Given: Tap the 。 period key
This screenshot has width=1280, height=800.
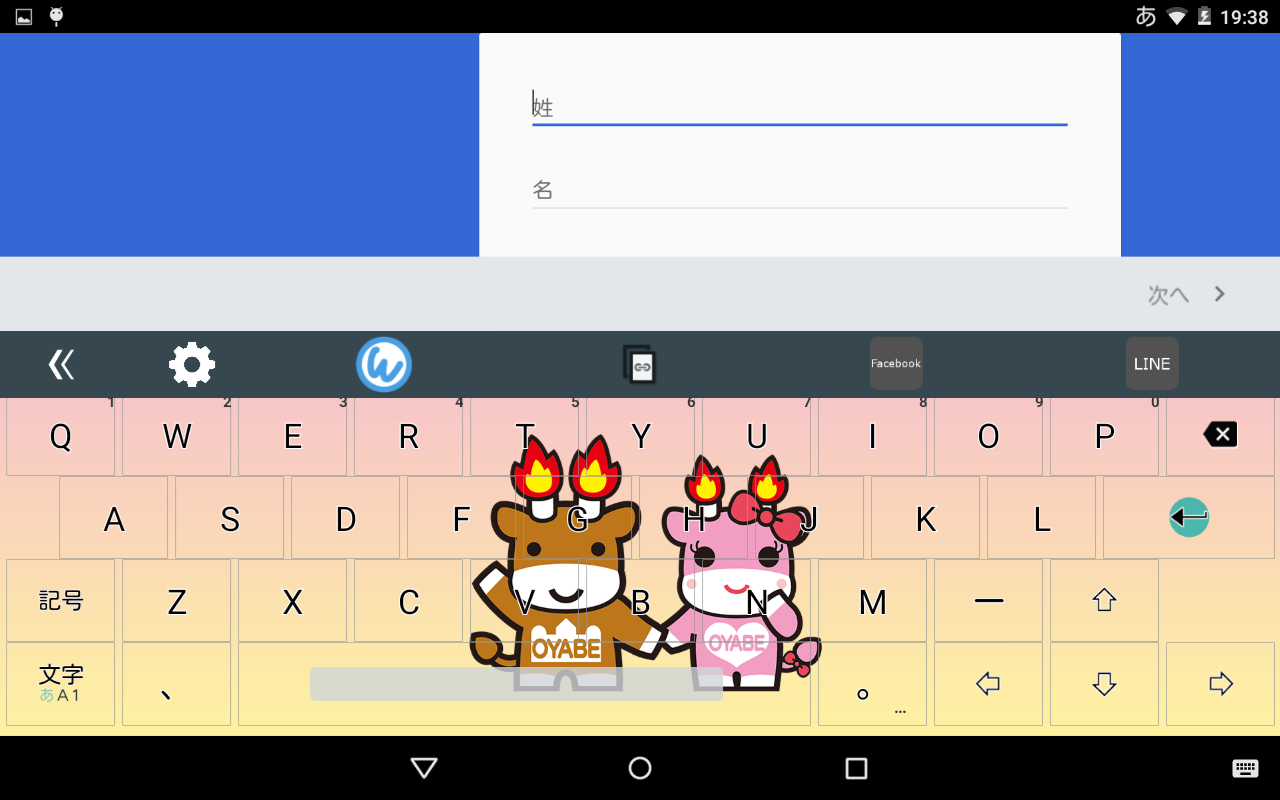Looking at the screenshot, I should click(x=872, y=684).
